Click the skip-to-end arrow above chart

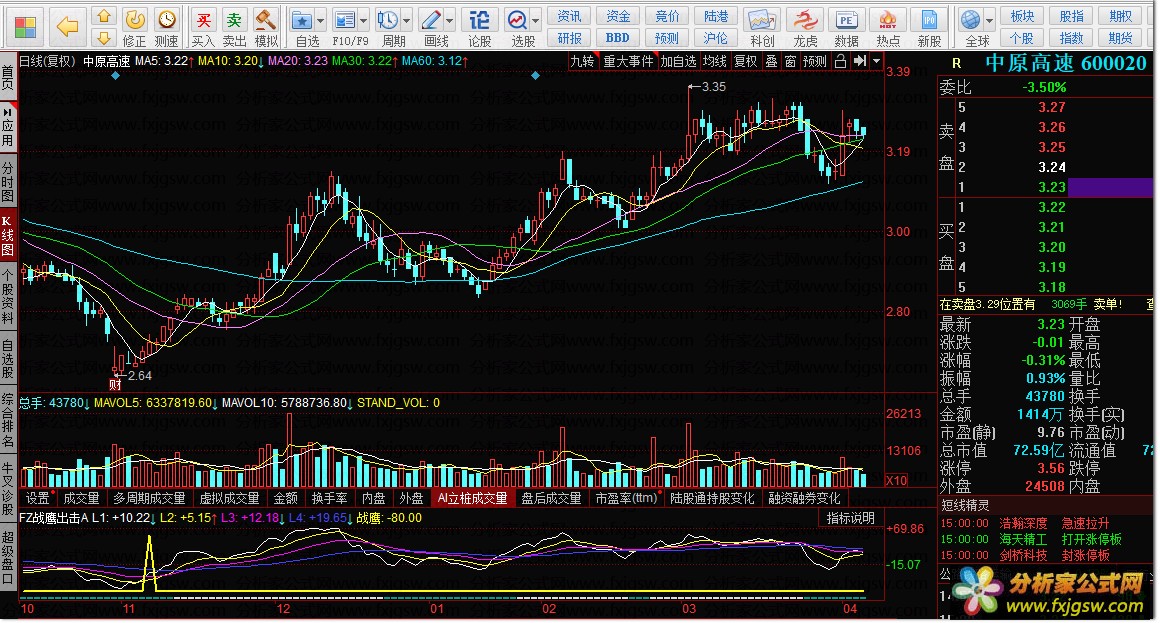pyautogui.click(x=860, y=61)
